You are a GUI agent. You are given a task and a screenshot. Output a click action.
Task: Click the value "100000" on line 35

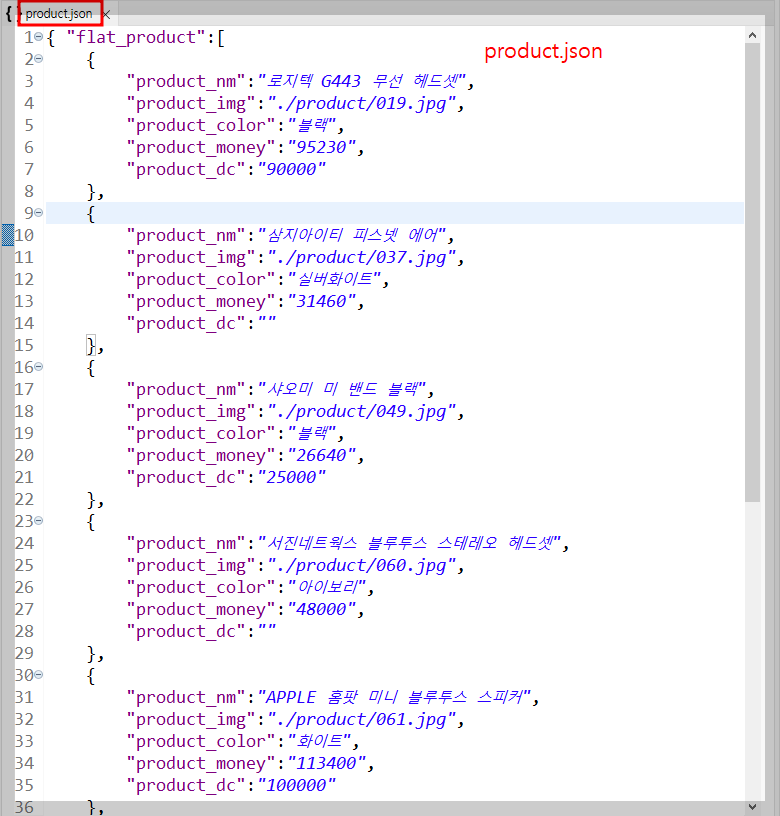297,785
